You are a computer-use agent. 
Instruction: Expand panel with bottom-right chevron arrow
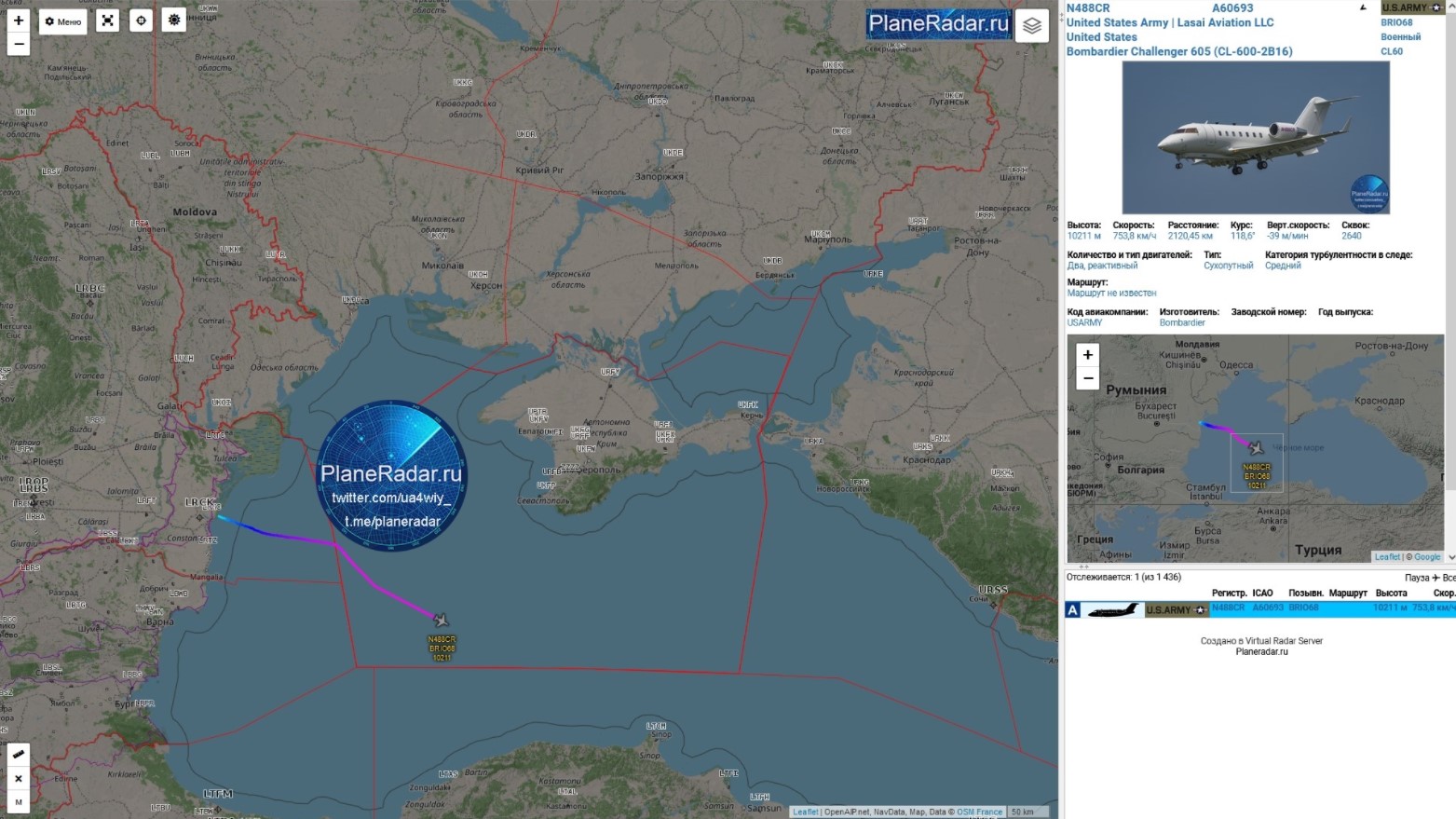point(1450,557)
